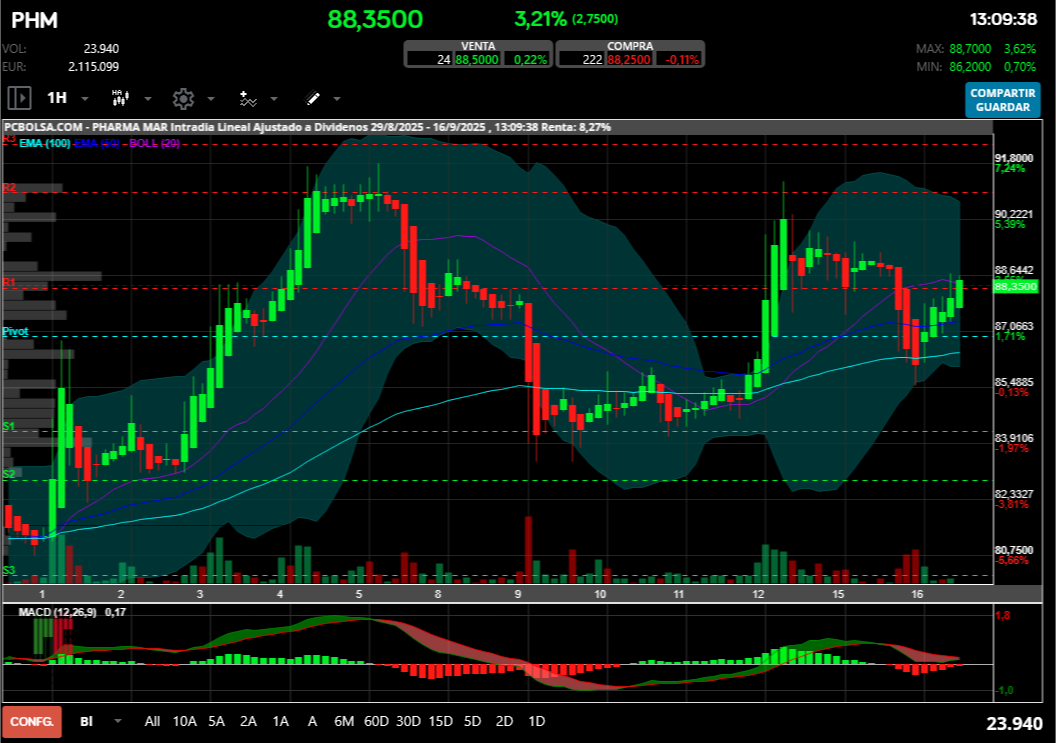This screenshot has width=1056, height=743.
Task: Click the PHM ticker symbol
Action: click(34, 20)
